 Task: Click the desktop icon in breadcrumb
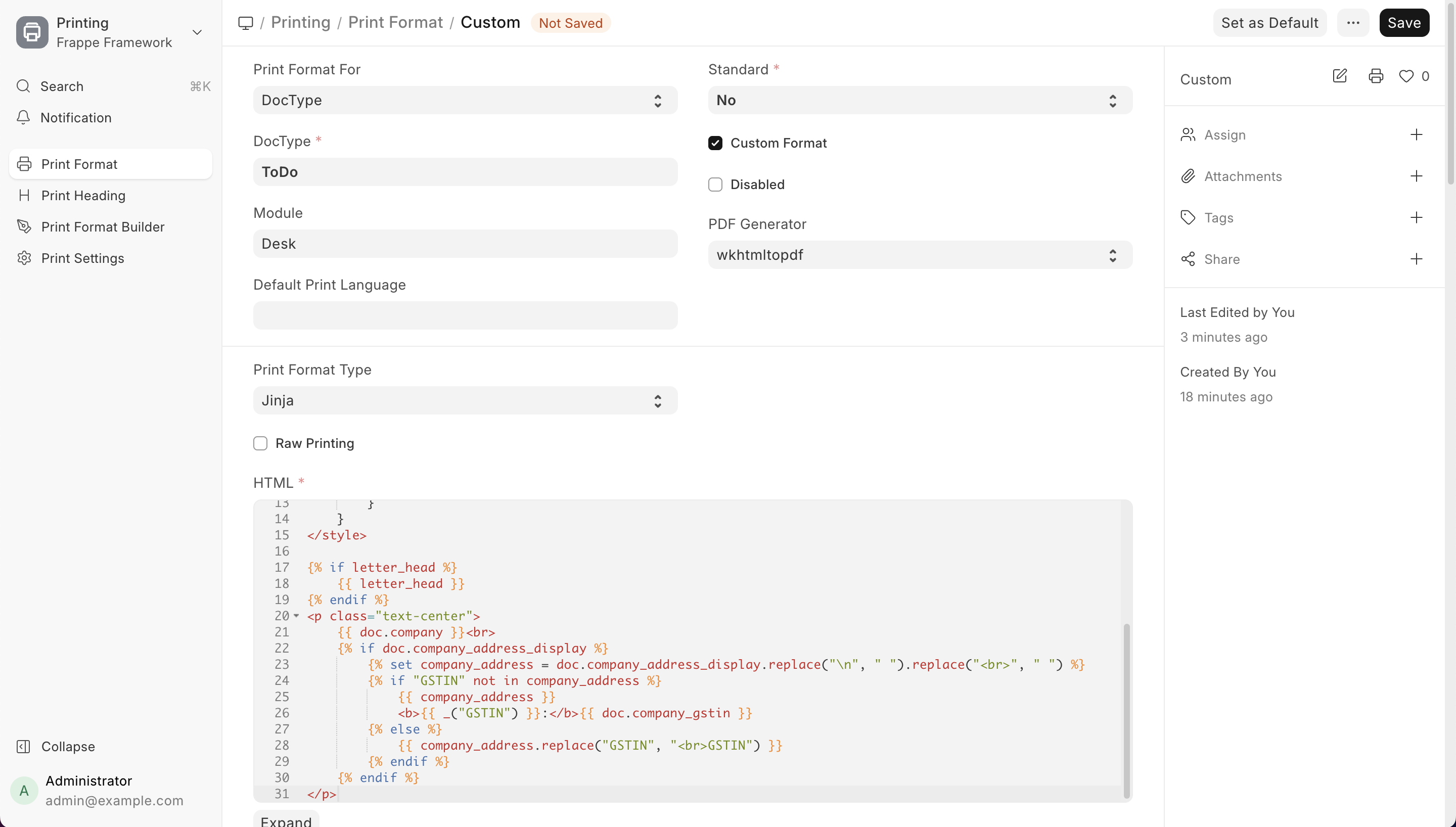245,23
